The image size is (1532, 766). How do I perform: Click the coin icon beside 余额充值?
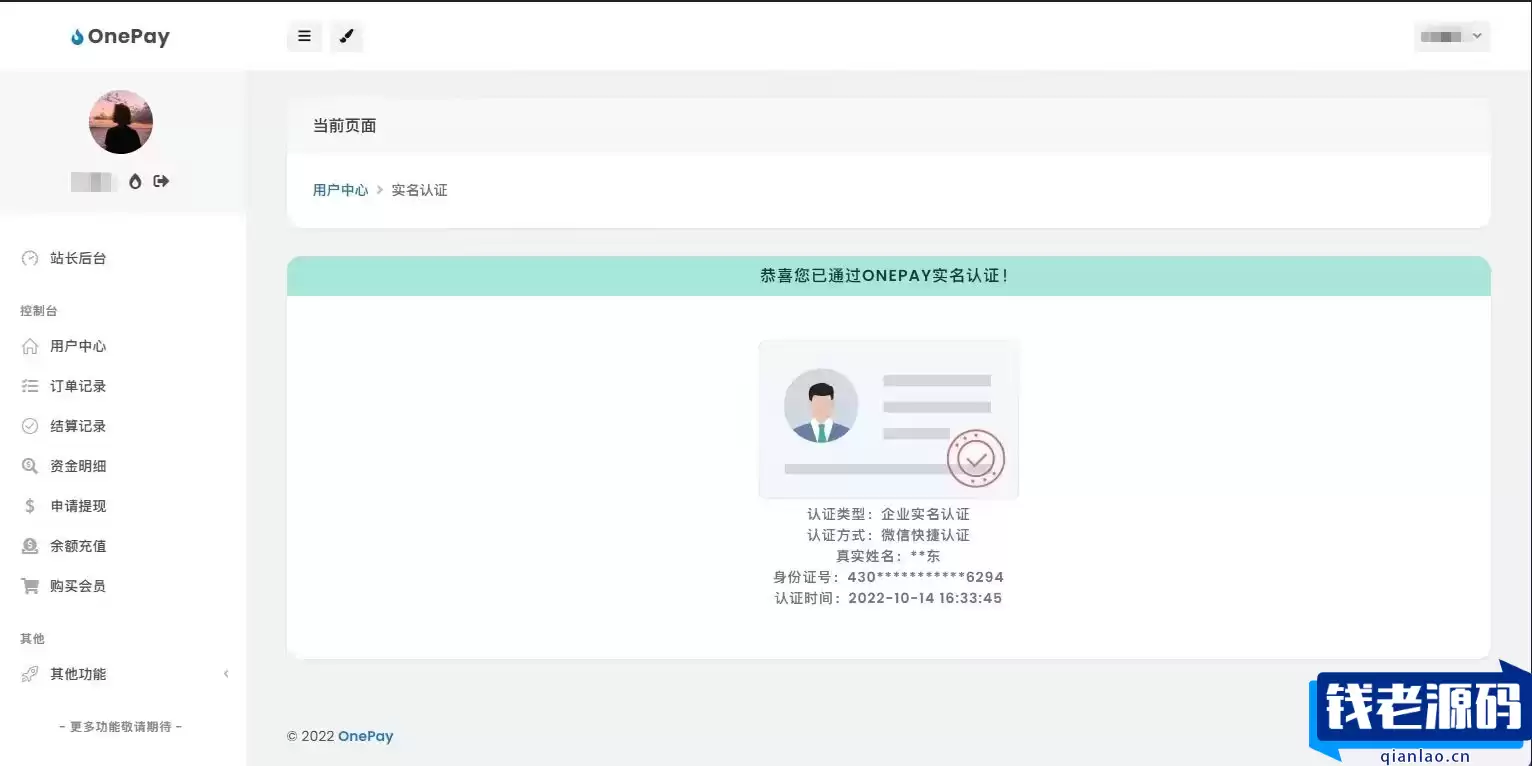[x=30, y=546]
